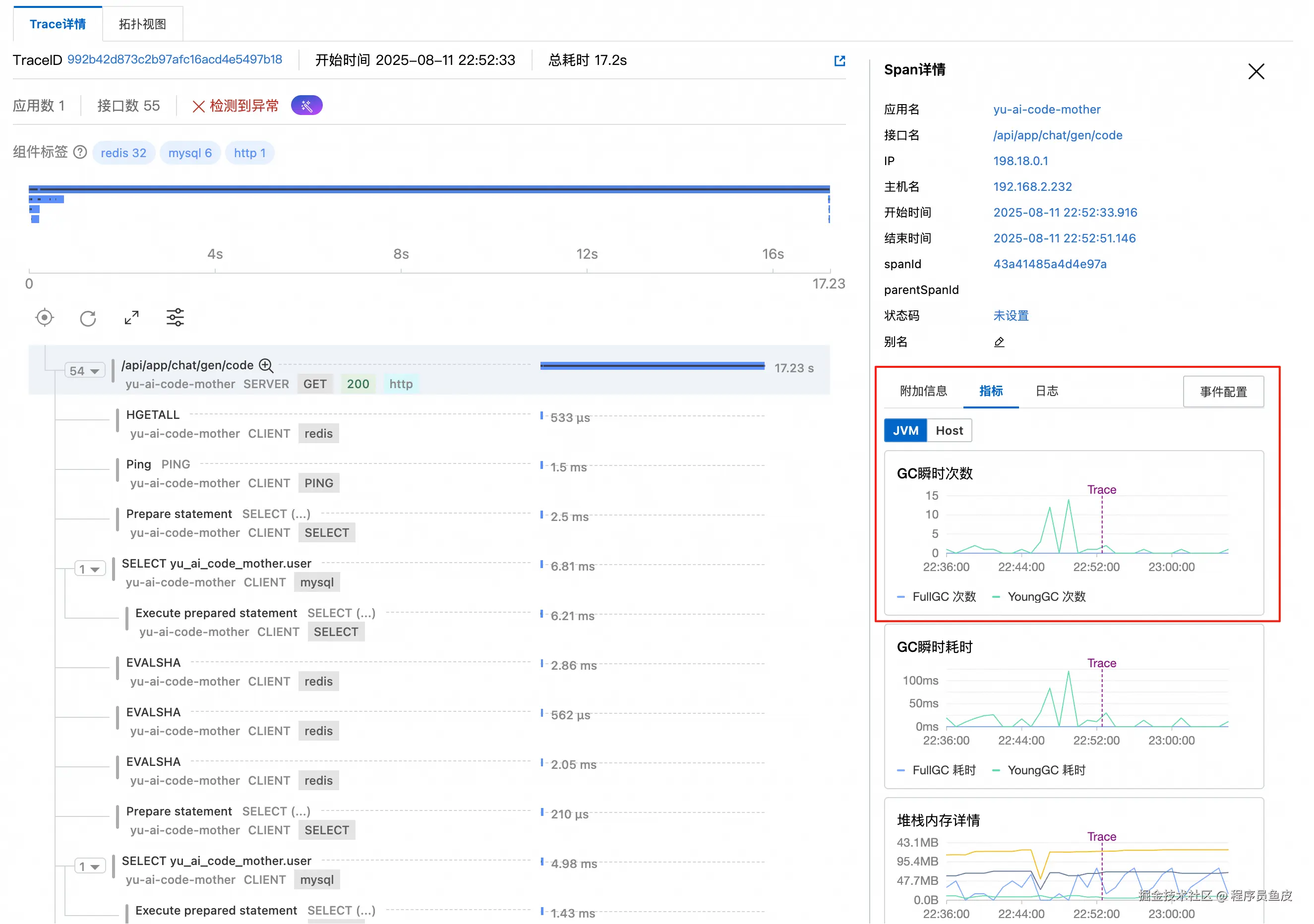Click the alias edit pencil icon
The height and width of the screenshot is (924, 1314).
coord(999,342)
